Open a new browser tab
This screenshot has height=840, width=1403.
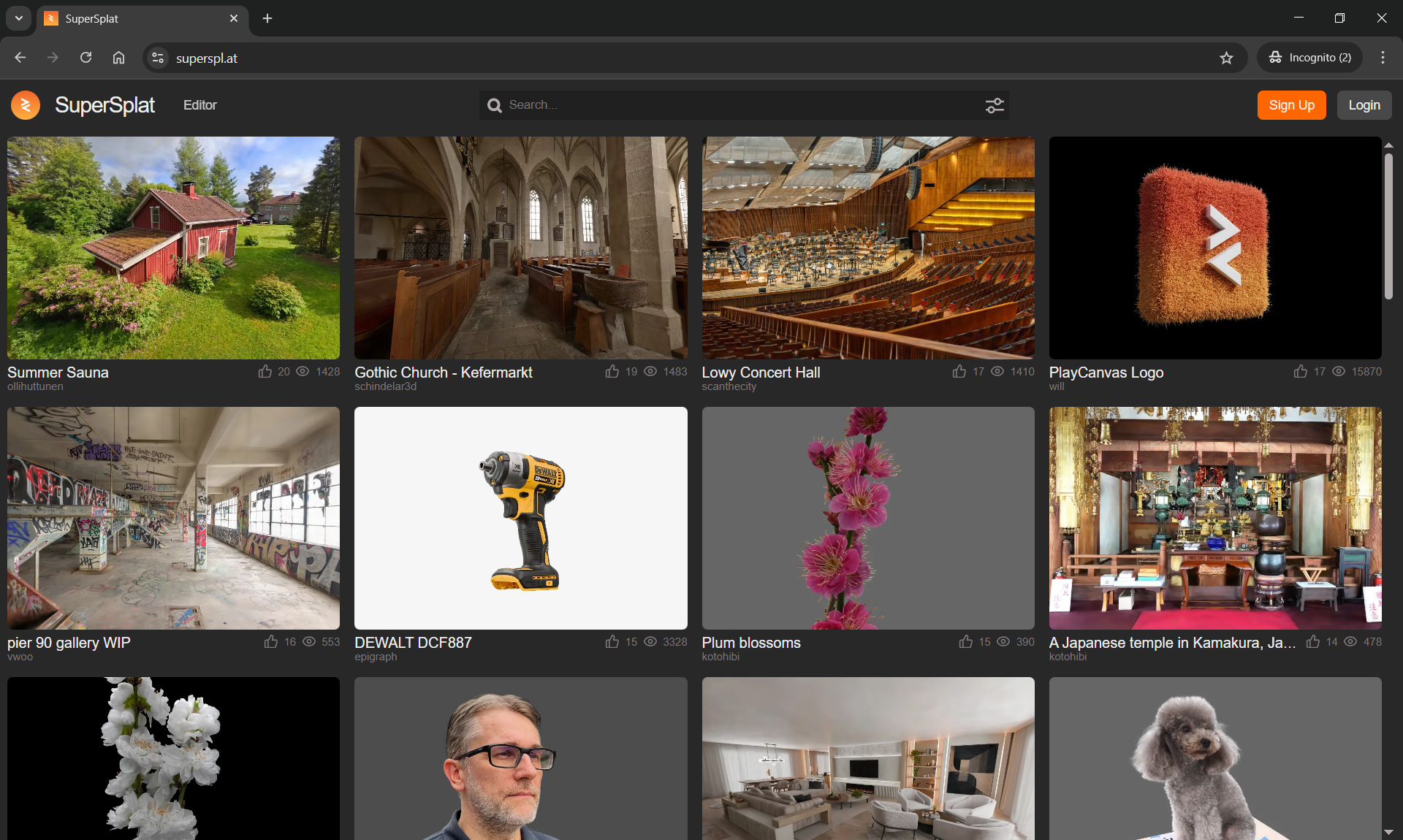click(267, 18)
